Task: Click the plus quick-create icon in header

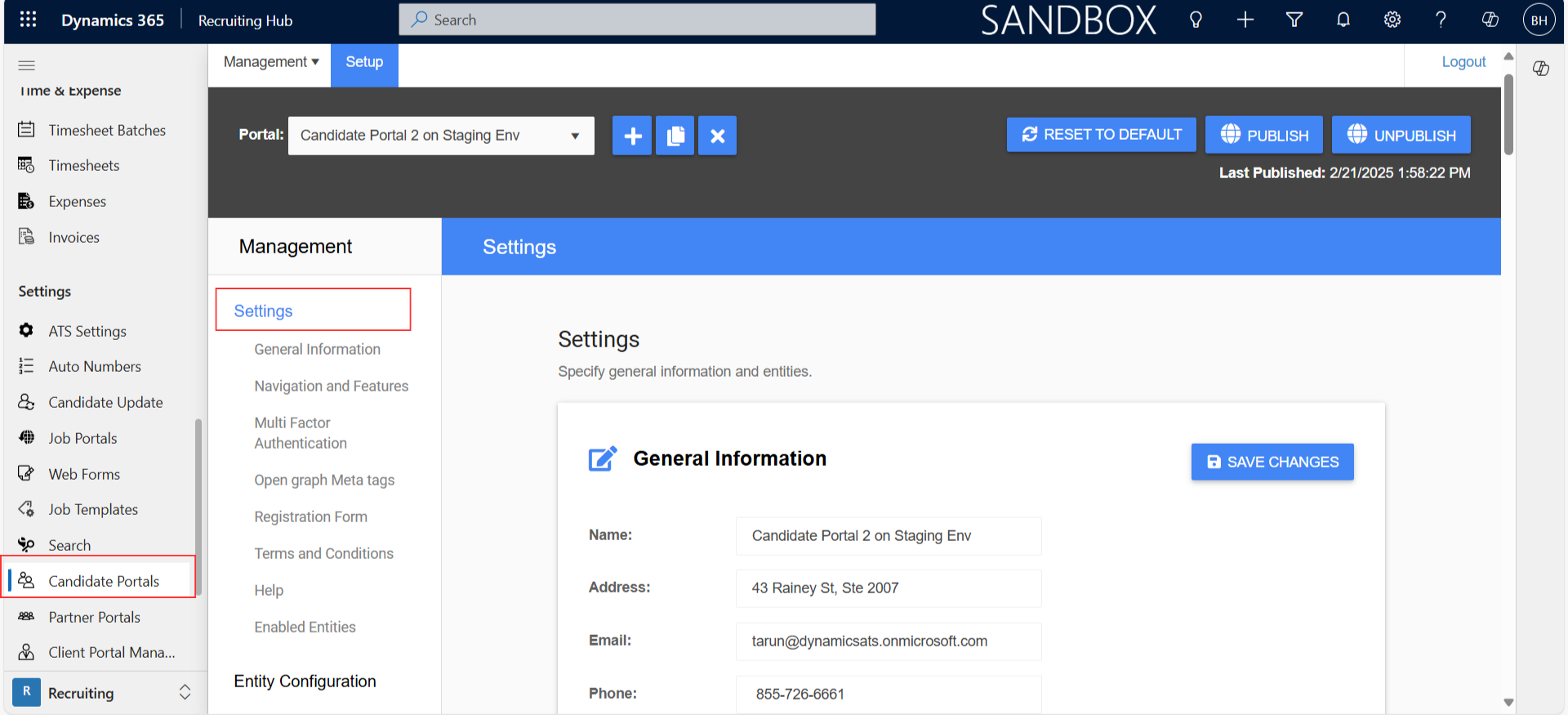Action: coord(1245,20)
